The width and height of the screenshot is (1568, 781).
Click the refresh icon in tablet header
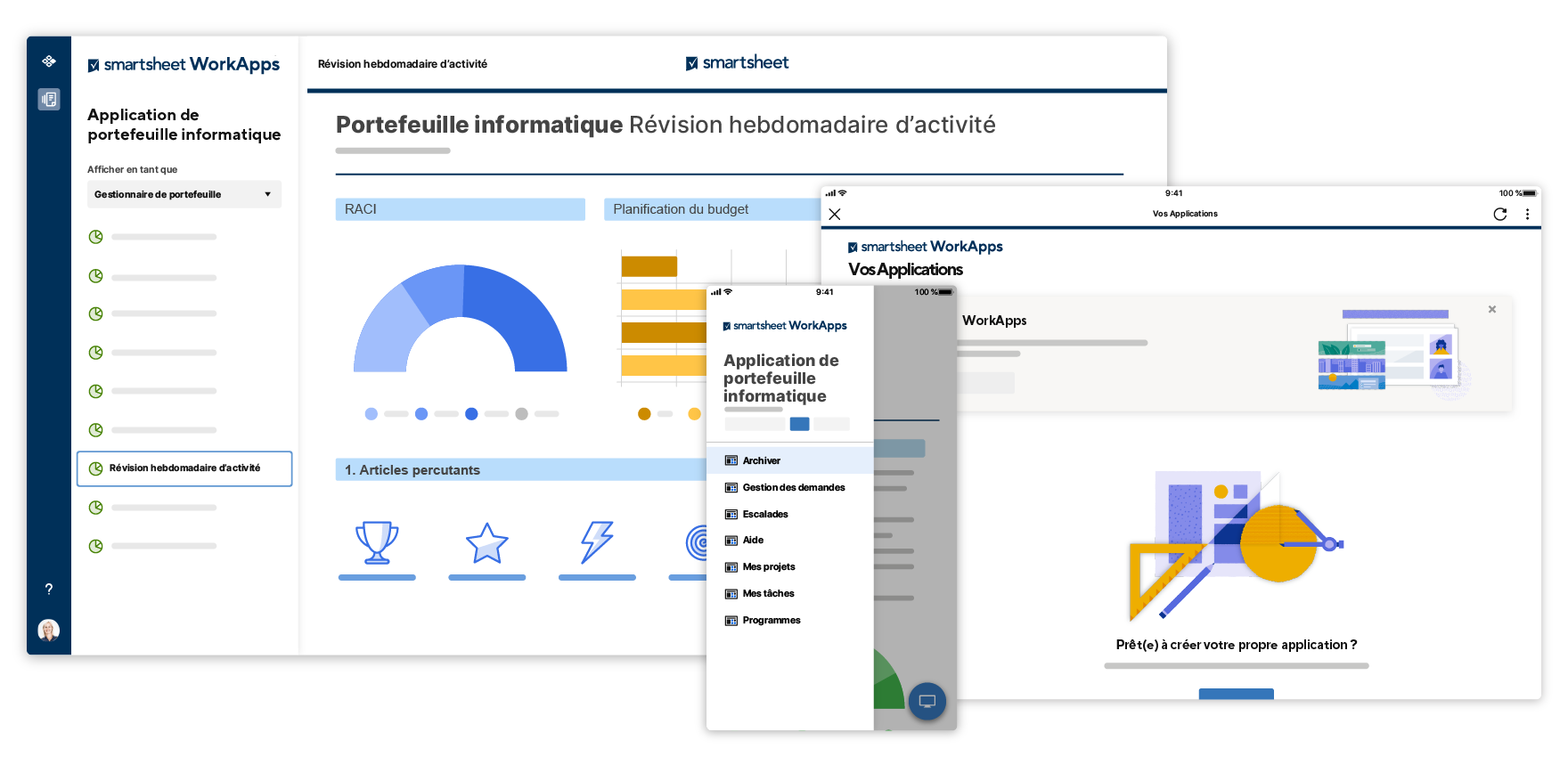pyautogui.click(x=1500, y=215)
